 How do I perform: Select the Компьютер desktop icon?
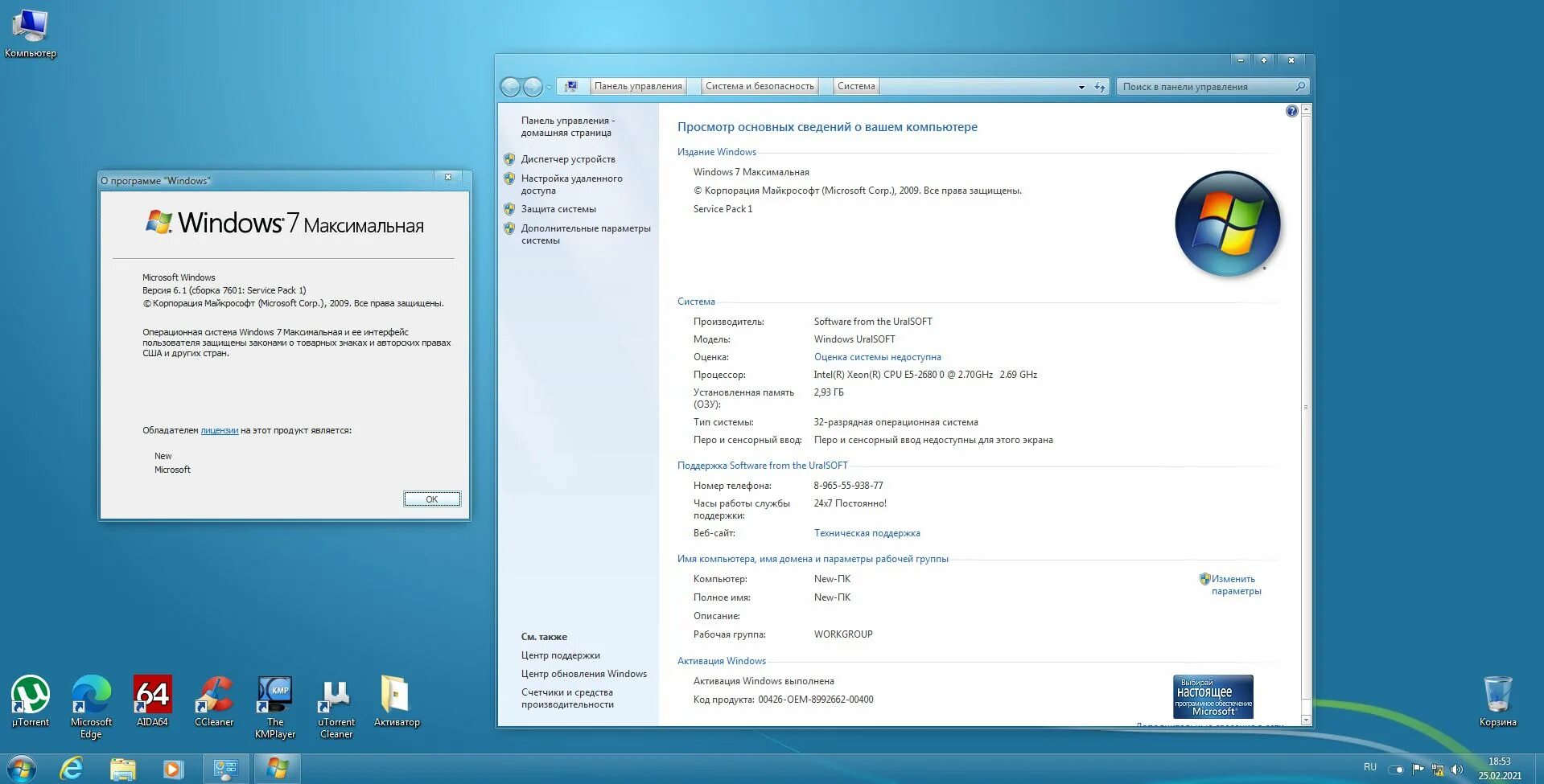click(x=31, y=33)
